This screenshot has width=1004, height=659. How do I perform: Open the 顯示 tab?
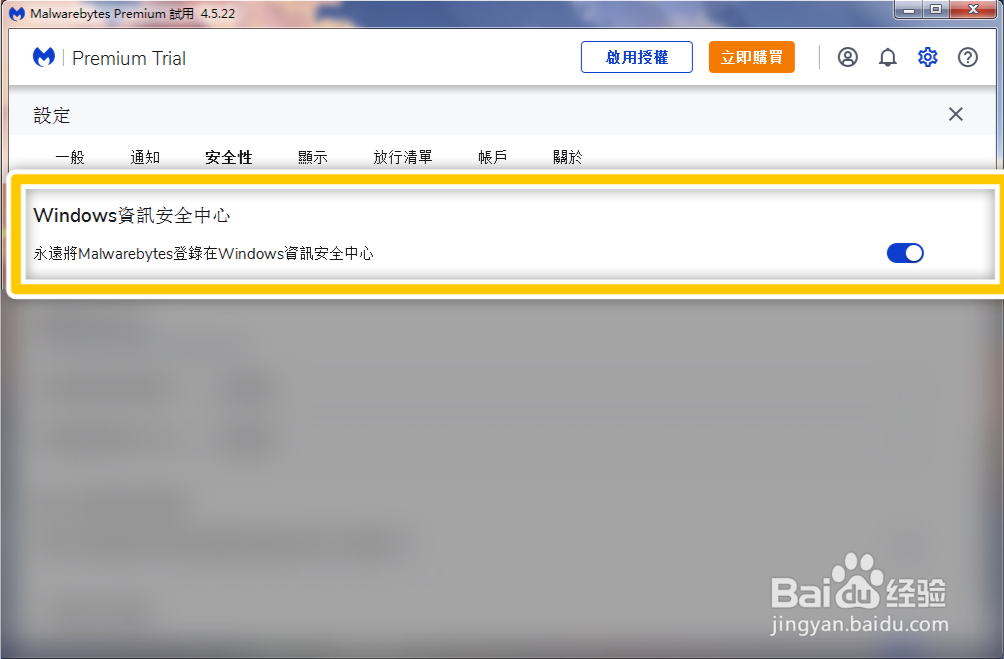coord(312,157)
